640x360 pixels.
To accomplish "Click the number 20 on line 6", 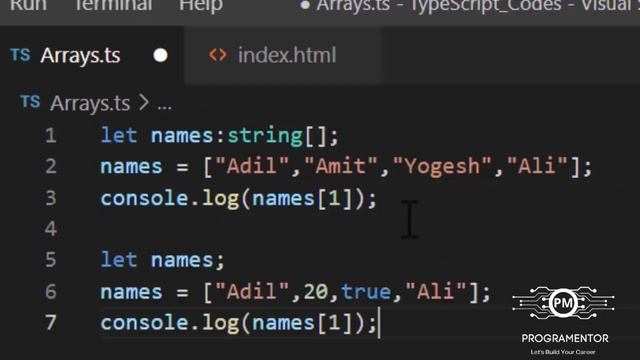I will [316, 292].
